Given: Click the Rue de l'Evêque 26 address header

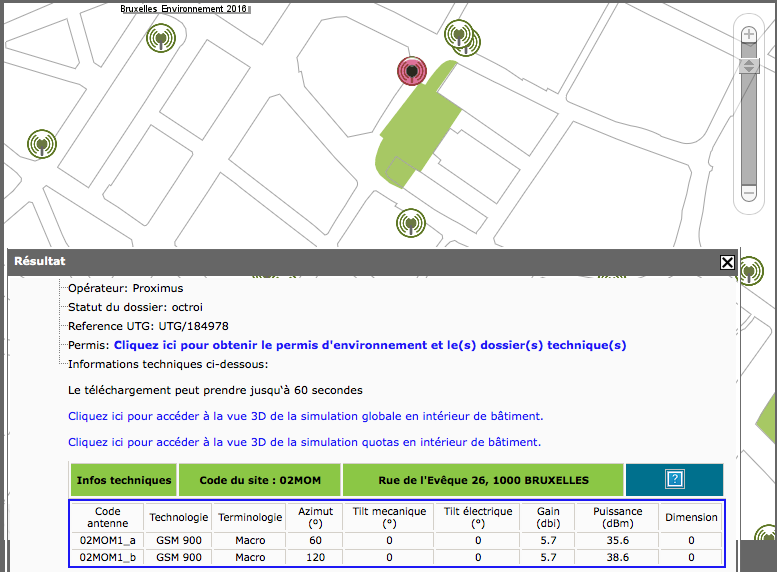Looking at the screenshot, I should 483,480.
